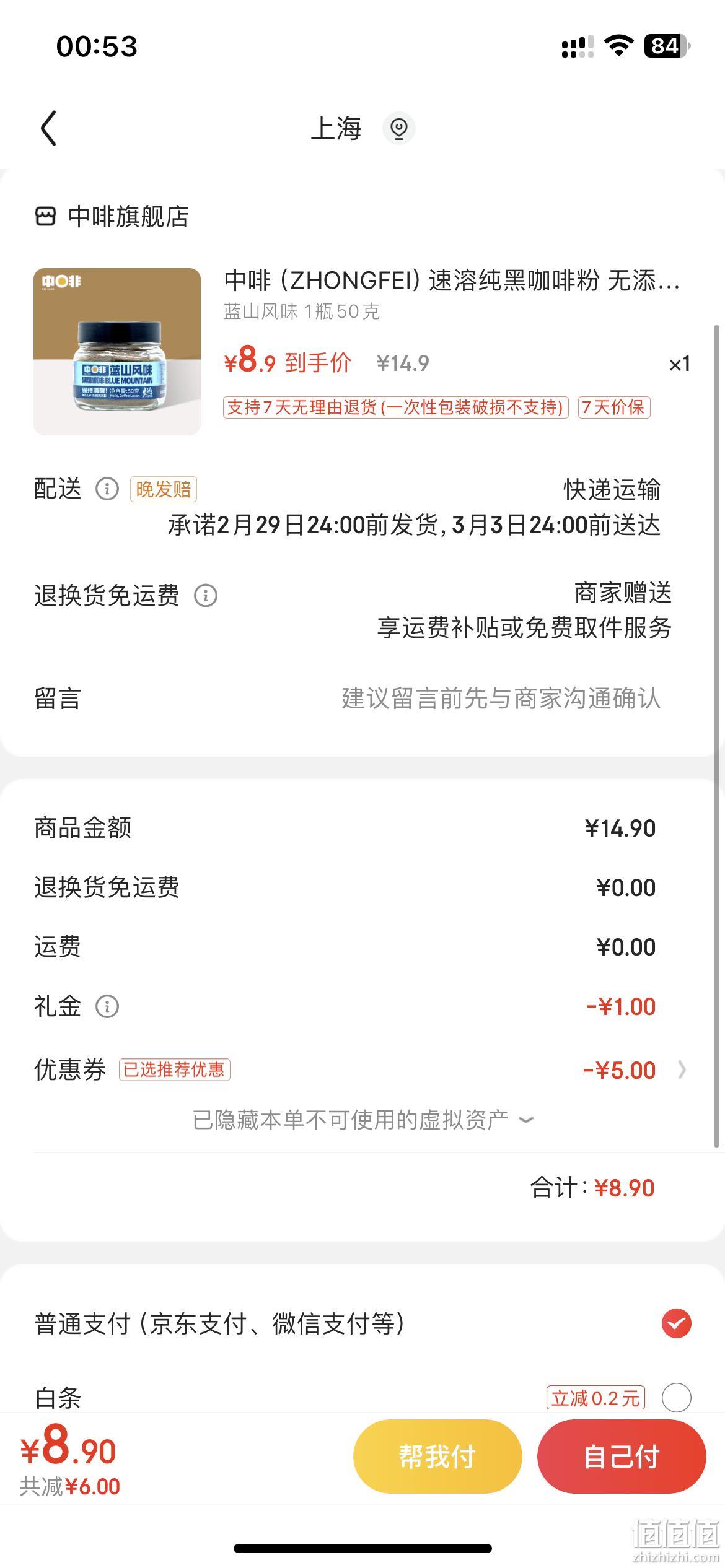Tap the 帮我付 button
Image resolution: width=725 pixels, height=1568 pixels.
(x=437, y=1457)
